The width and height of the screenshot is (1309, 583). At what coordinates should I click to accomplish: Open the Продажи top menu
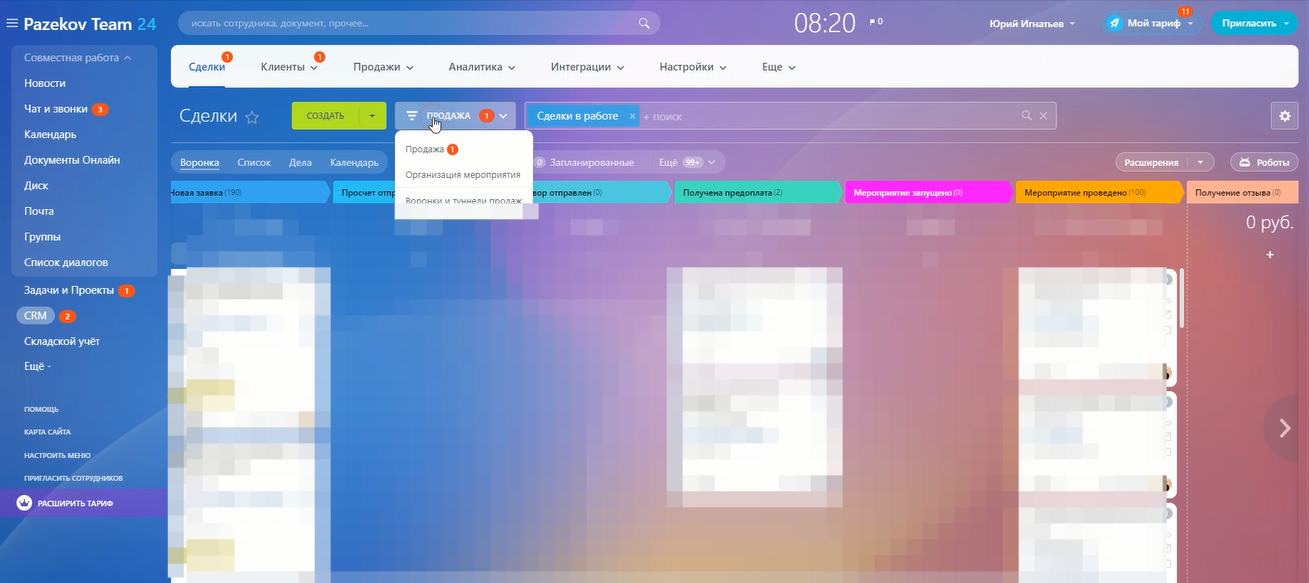click(383, 67)
